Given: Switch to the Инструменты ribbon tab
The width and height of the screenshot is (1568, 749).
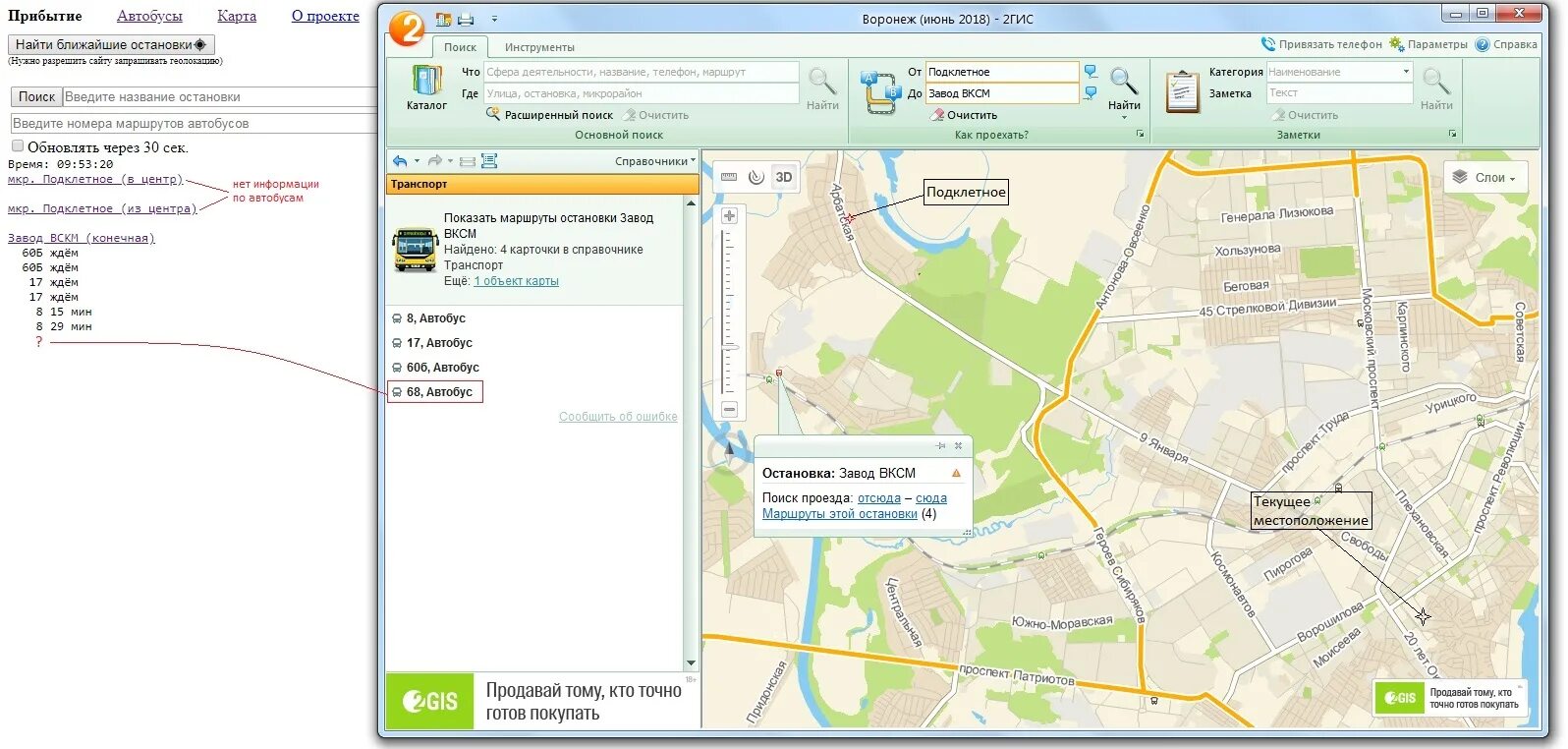Looking at the screenshot, I should coord(539,47).
